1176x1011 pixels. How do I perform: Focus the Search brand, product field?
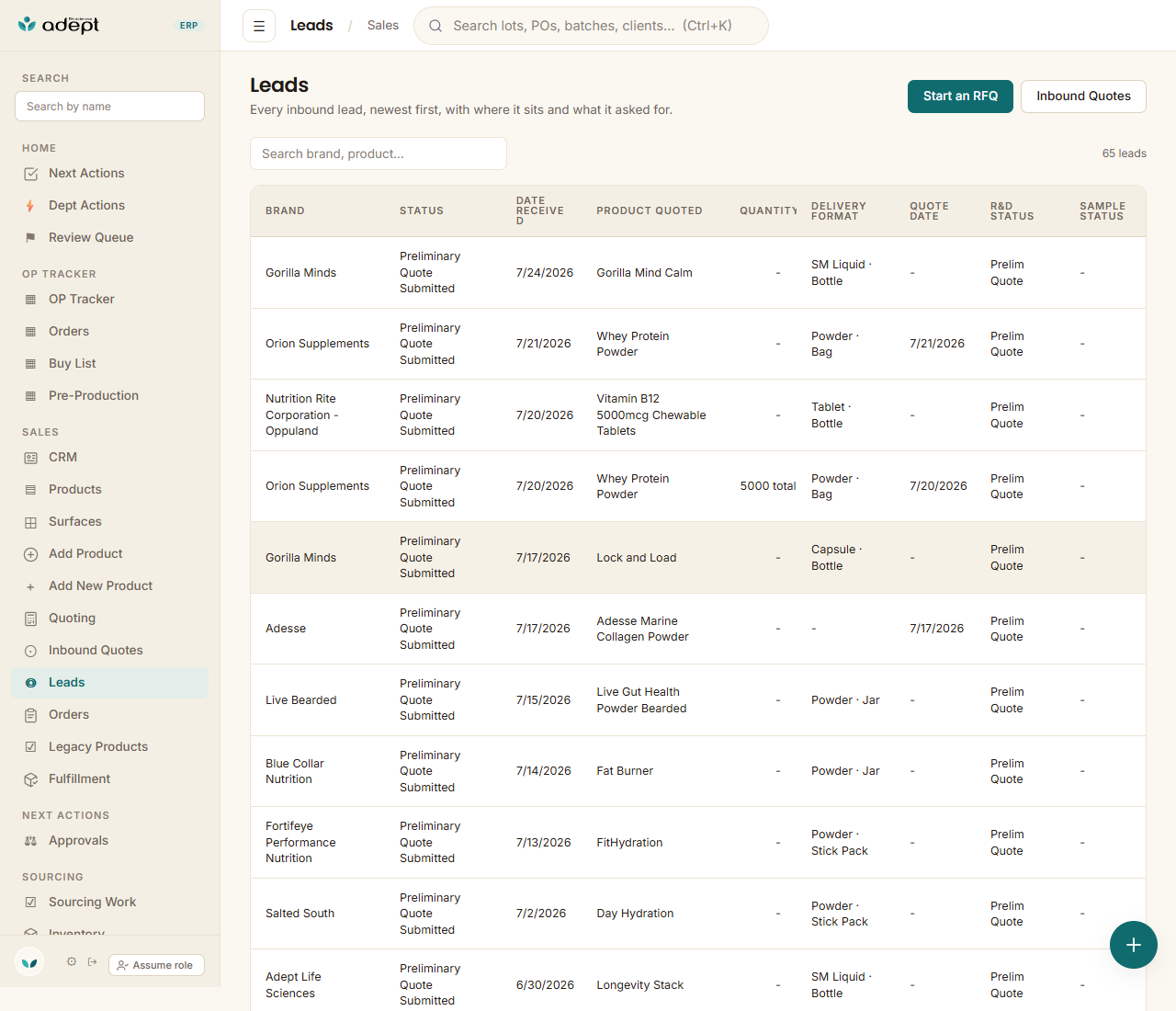click(x=379, y=153)
